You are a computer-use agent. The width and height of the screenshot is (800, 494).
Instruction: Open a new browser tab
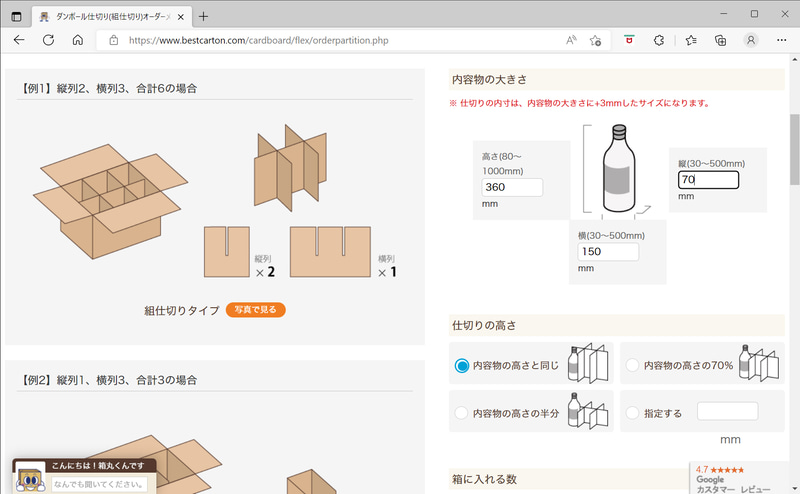tap(204, 17)
